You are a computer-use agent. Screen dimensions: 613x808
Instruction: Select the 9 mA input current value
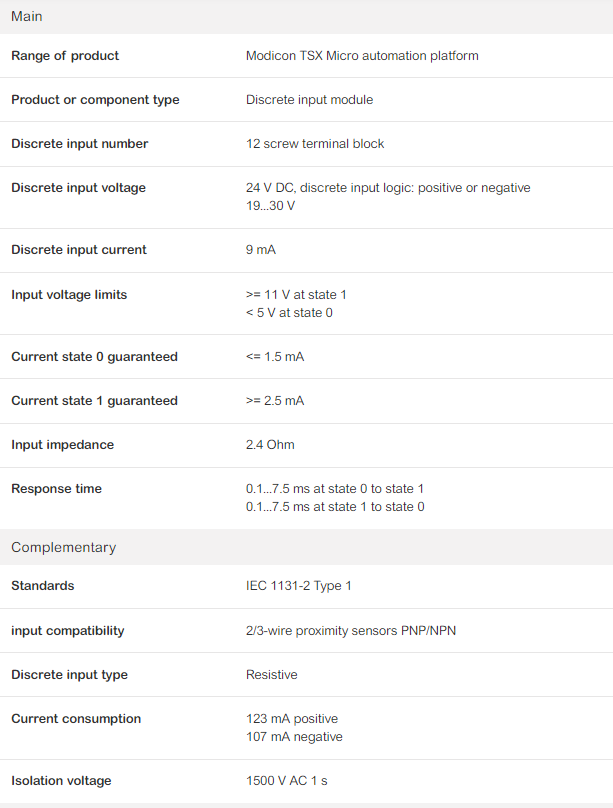[261, 250]
